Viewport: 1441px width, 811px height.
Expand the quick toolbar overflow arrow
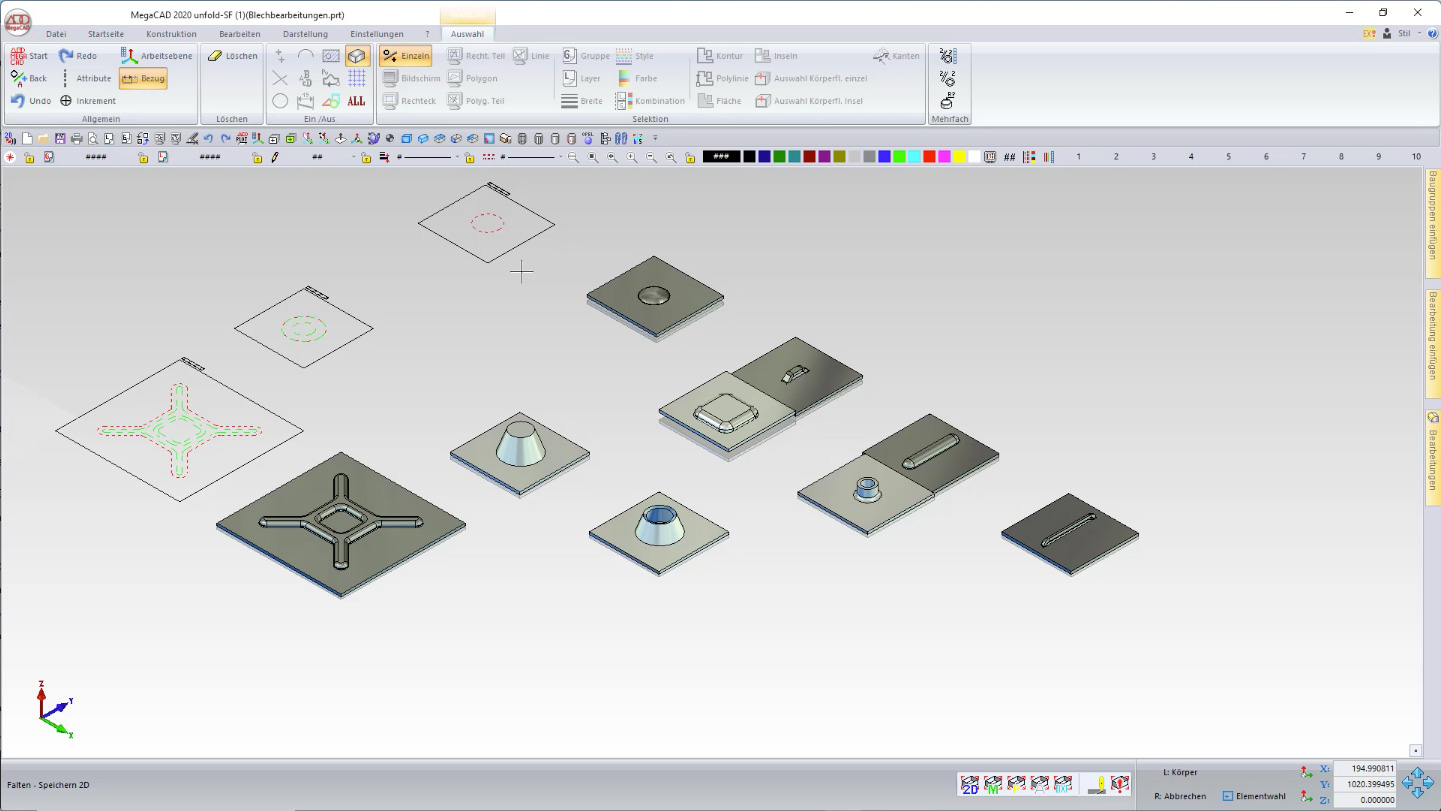(656, 139)
